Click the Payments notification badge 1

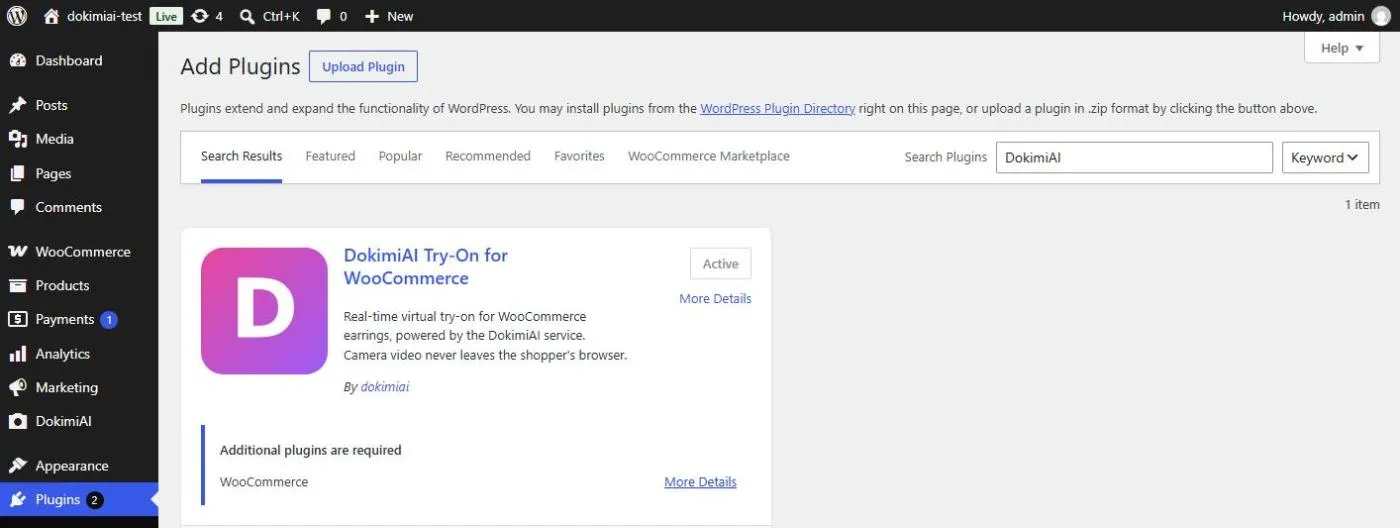(109, 320)
